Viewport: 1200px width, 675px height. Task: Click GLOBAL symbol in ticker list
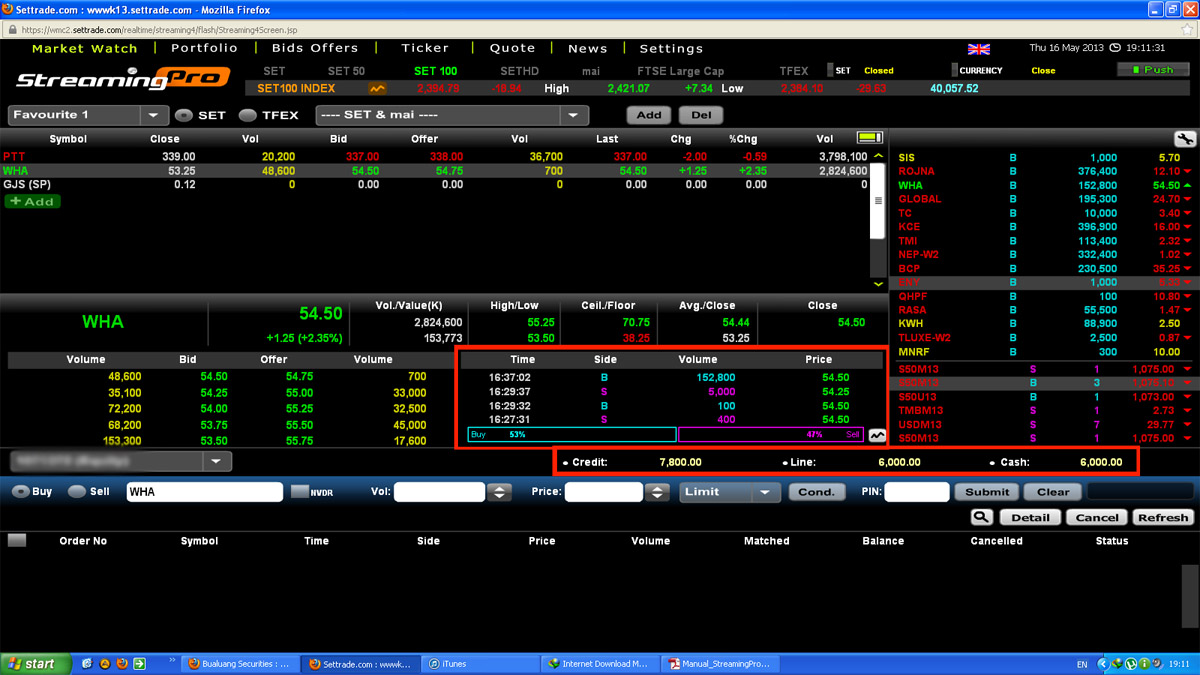[920, 199]
